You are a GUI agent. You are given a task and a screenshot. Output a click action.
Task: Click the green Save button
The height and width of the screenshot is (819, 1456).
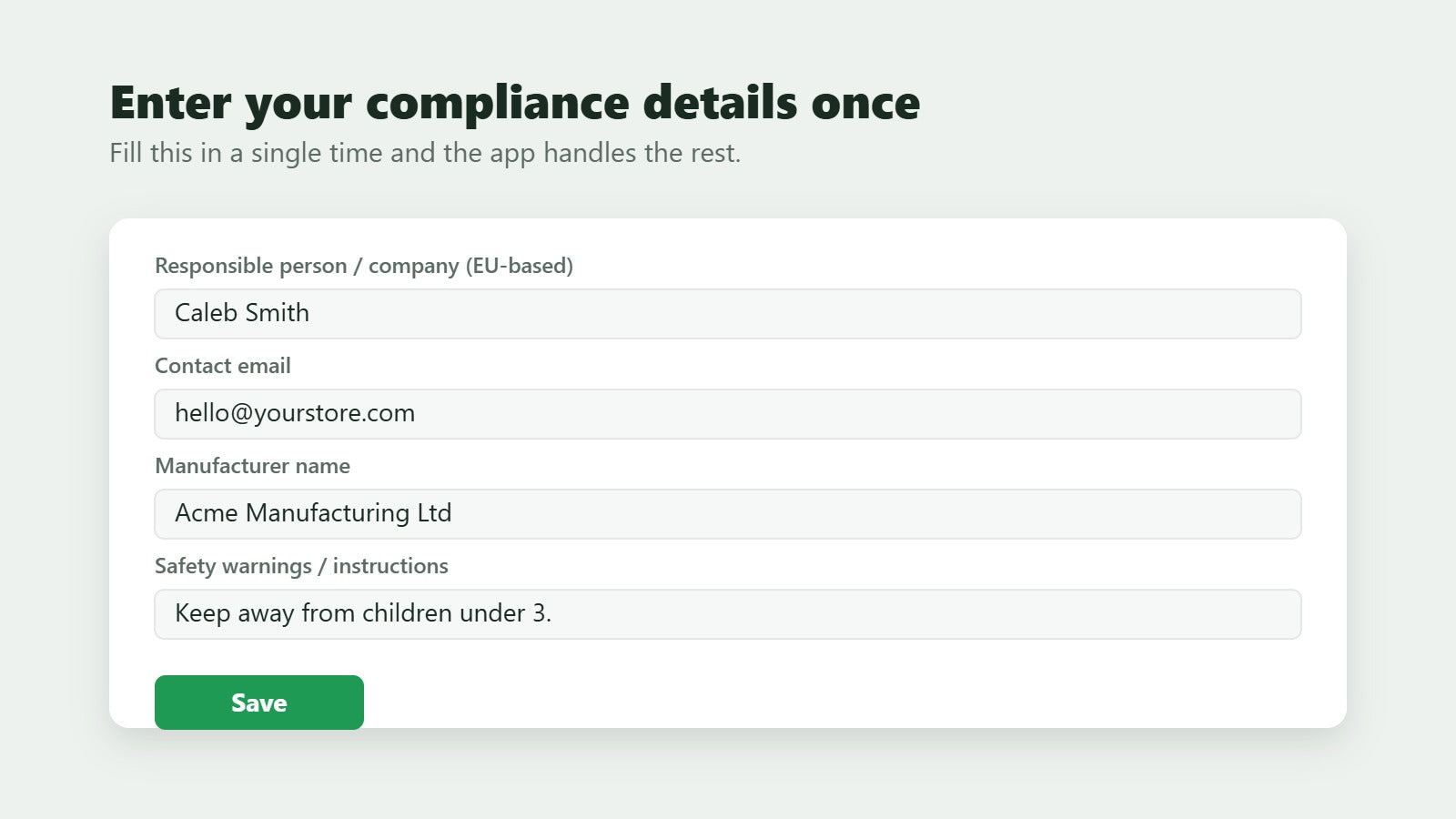pyautogui.click(x=259, y=702)
